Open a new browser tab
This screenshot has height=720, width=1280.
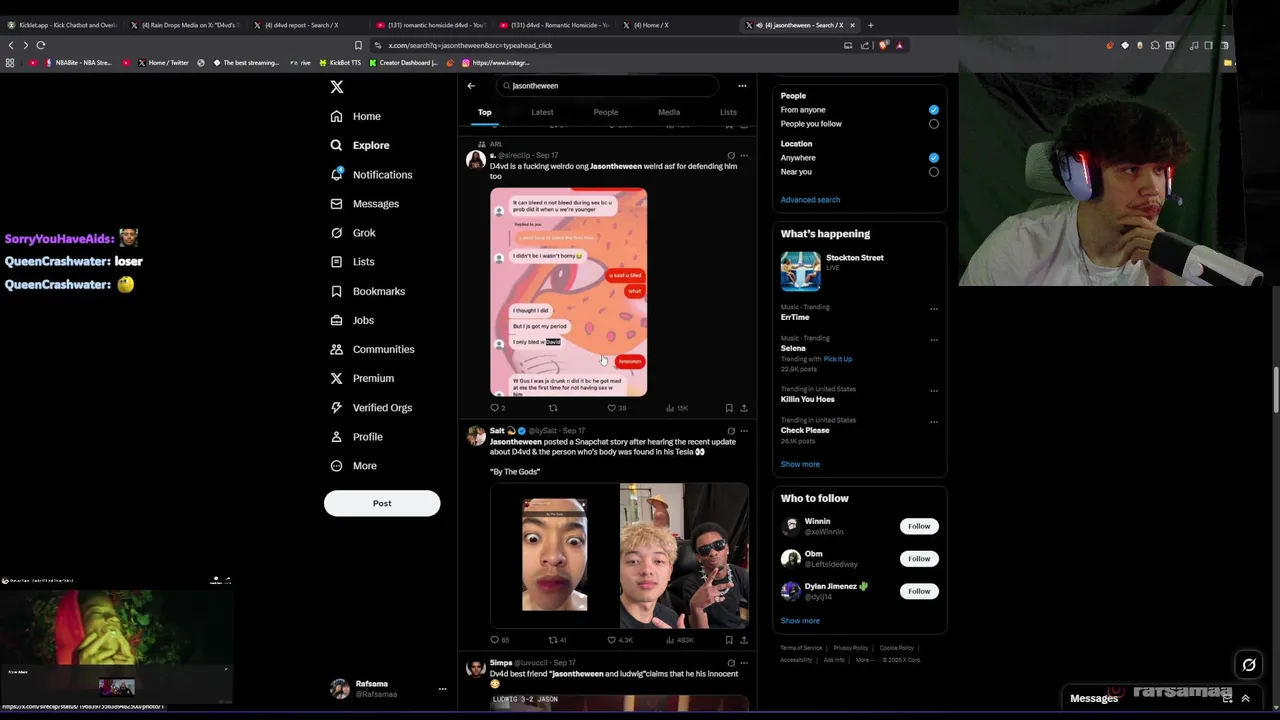tap(870, 25)
